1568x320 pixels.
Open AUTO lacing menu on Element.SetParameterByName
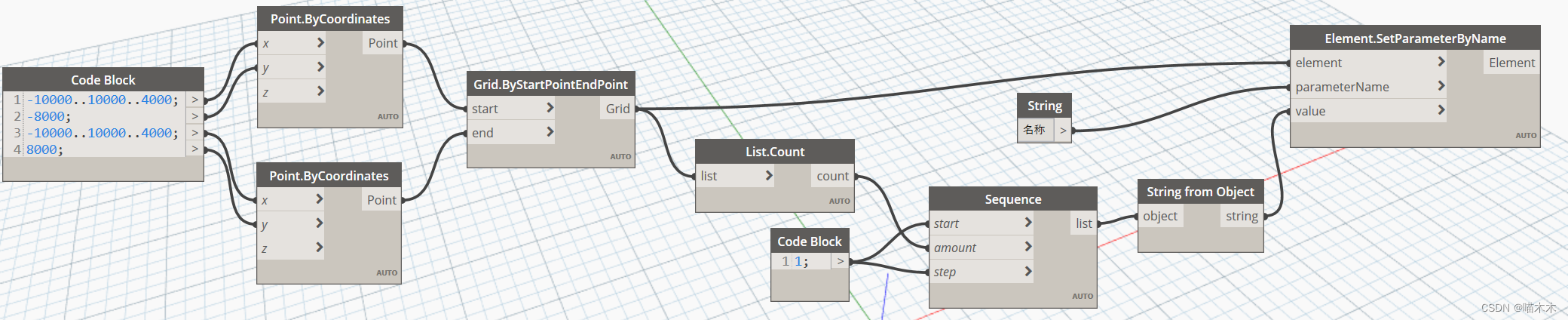pyautogui.click(x=1526, y=136)
